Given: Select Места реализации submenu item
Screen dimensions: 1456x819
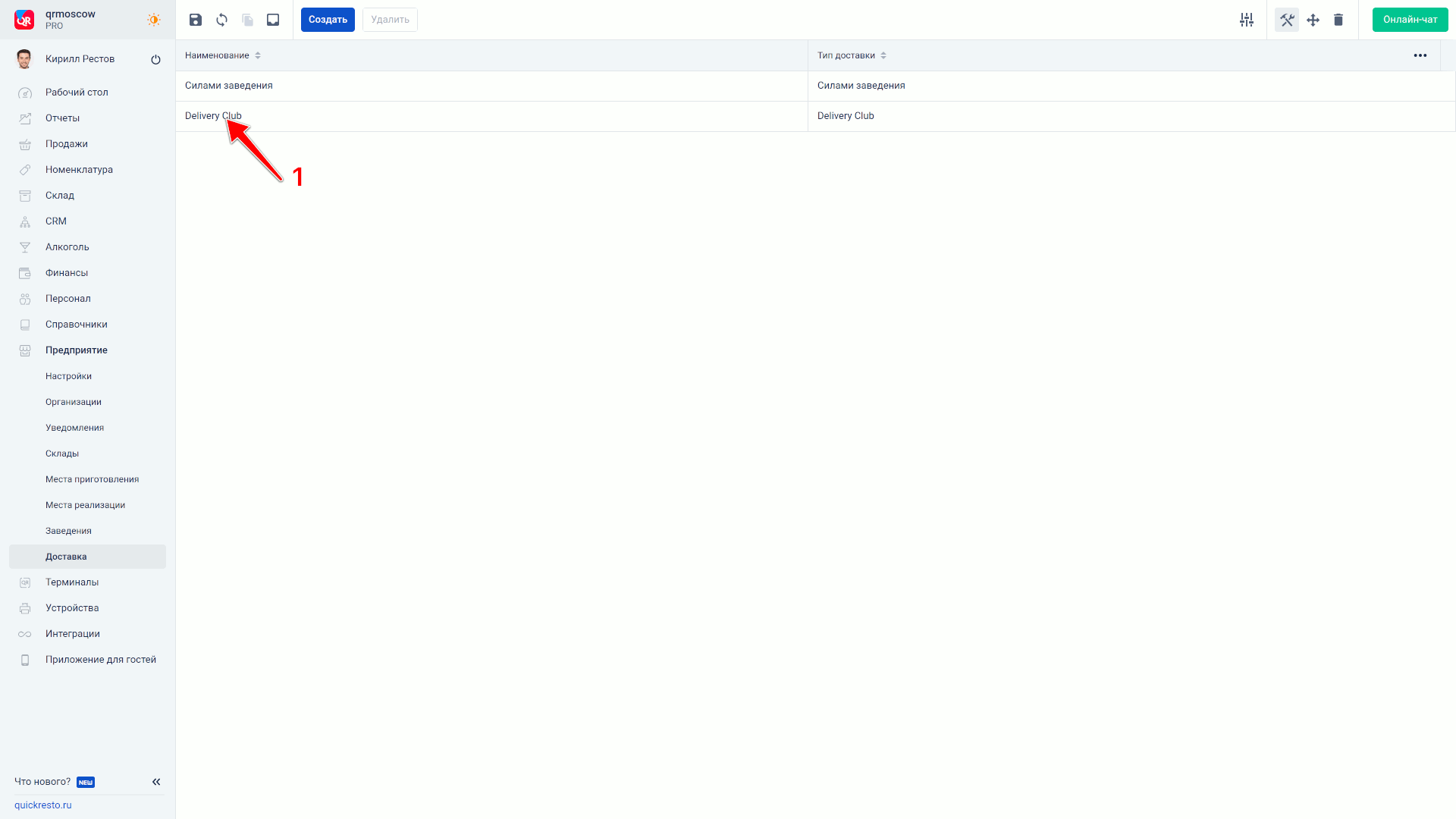Looking at the screenshot, I should pos(85,505).
